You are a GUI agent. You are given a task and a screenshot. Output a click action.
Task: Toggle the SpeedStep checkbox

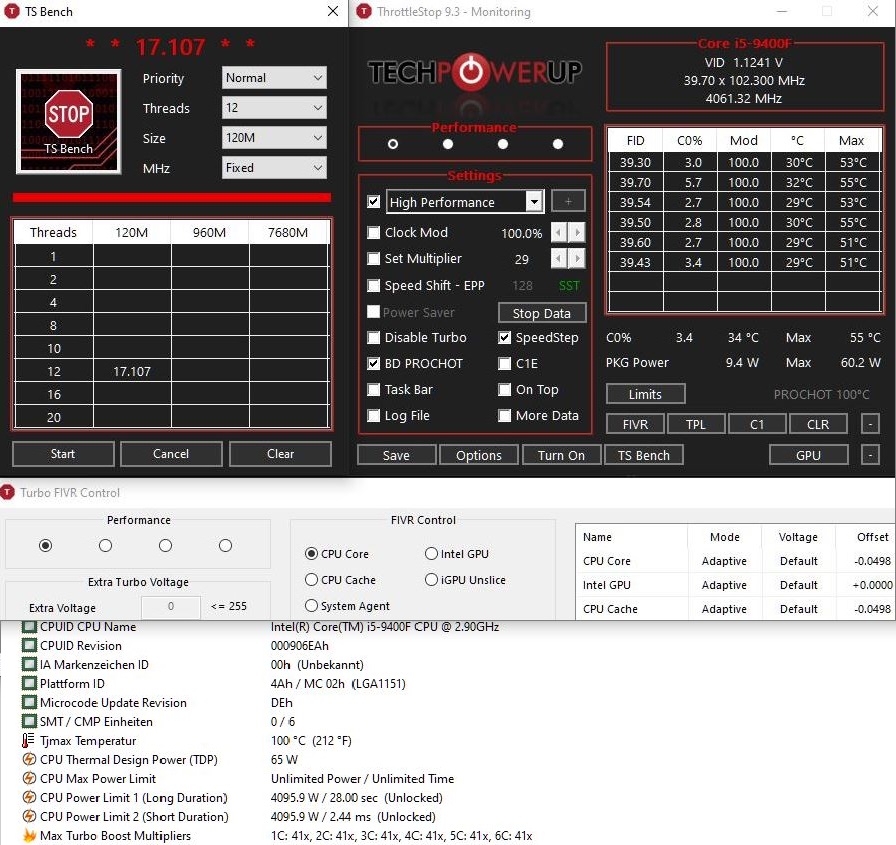tap(505, 338)
